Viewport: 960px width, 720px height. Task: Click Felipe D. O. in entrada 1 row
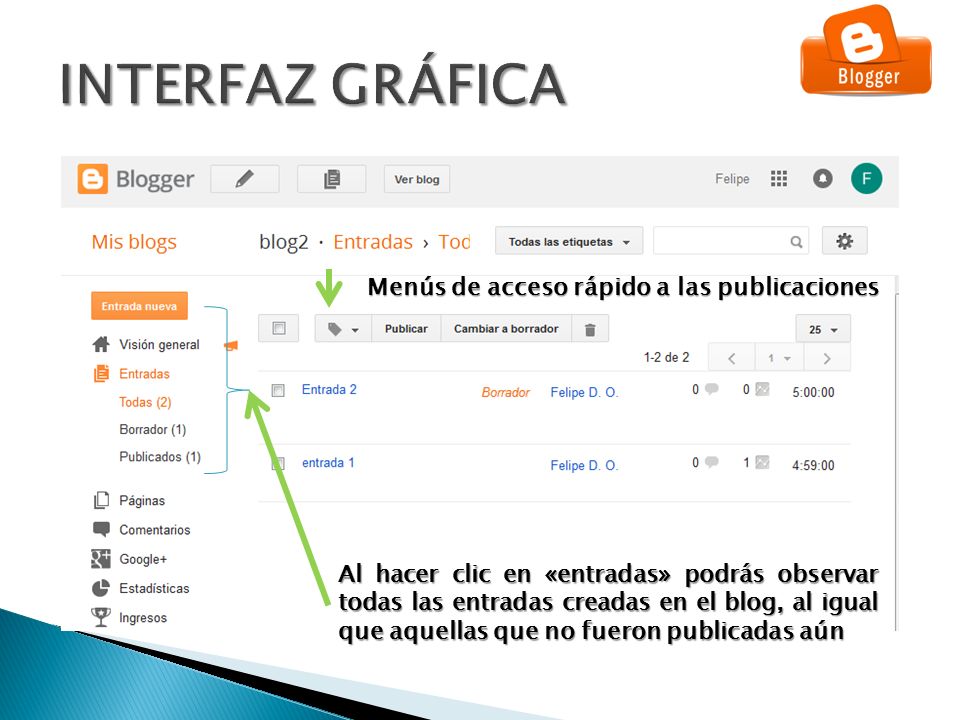pyautogui.click(x=584, y=465)
